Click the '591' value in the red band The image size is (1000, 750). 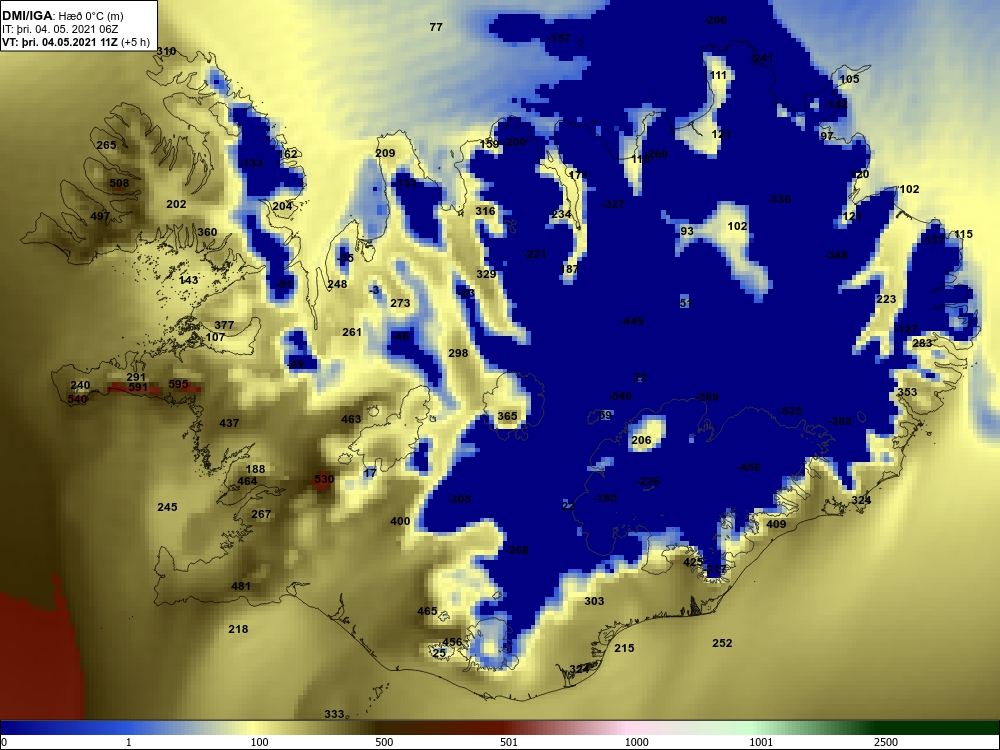pos(138,387)
